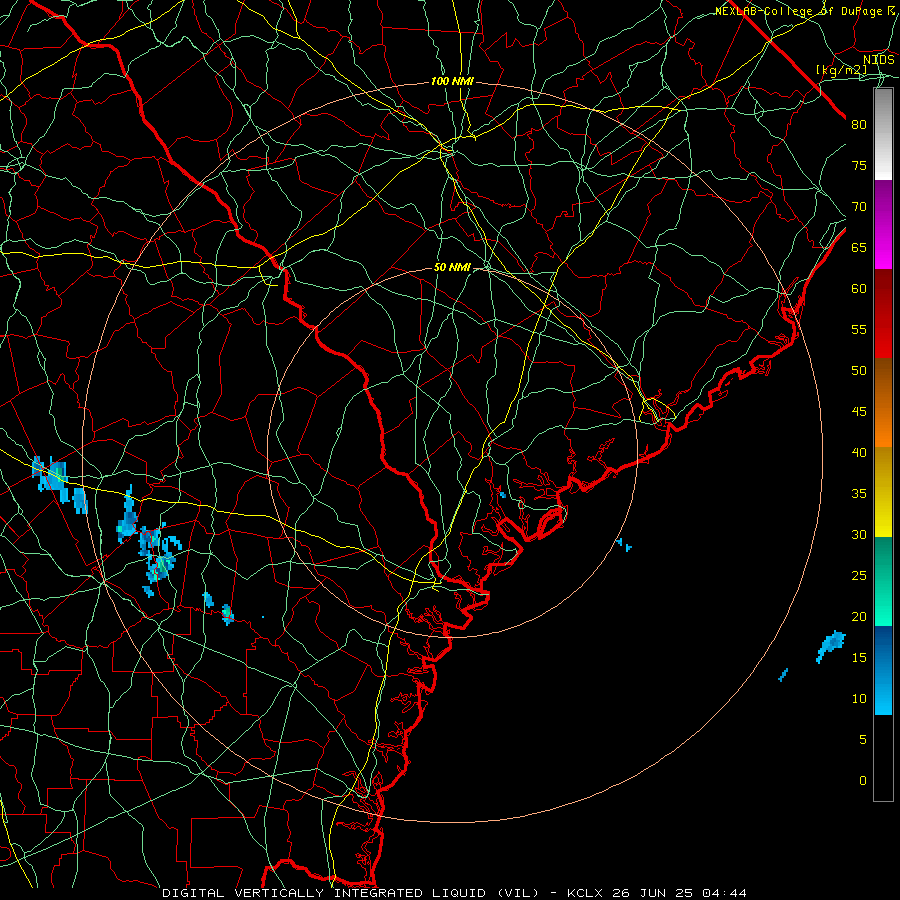Click the purple-magenta segment of the color bar
Screen dimensions: 900x900
click(883, 225)
